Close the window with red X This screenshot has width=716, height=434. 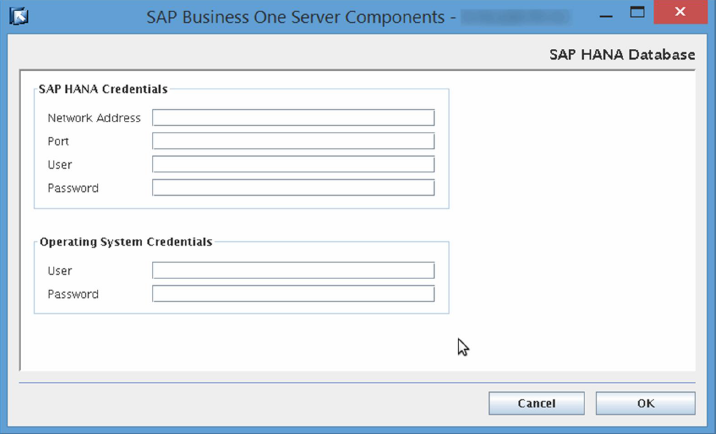click(680, 12)
